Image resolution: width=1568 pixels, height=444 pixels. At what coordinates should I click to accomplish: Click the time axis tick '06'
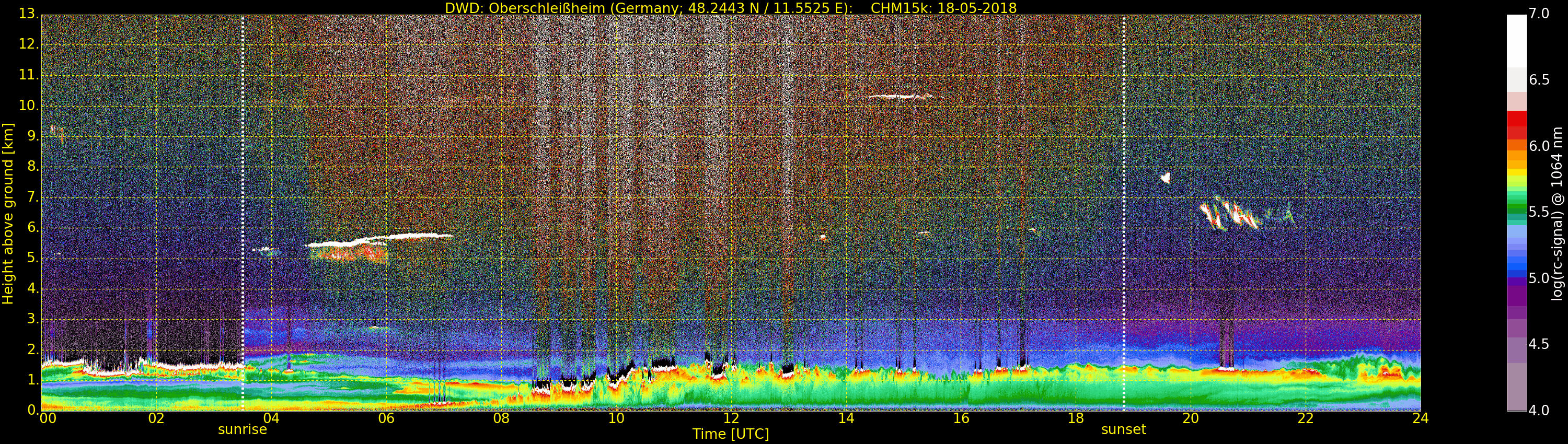(386, 418)
